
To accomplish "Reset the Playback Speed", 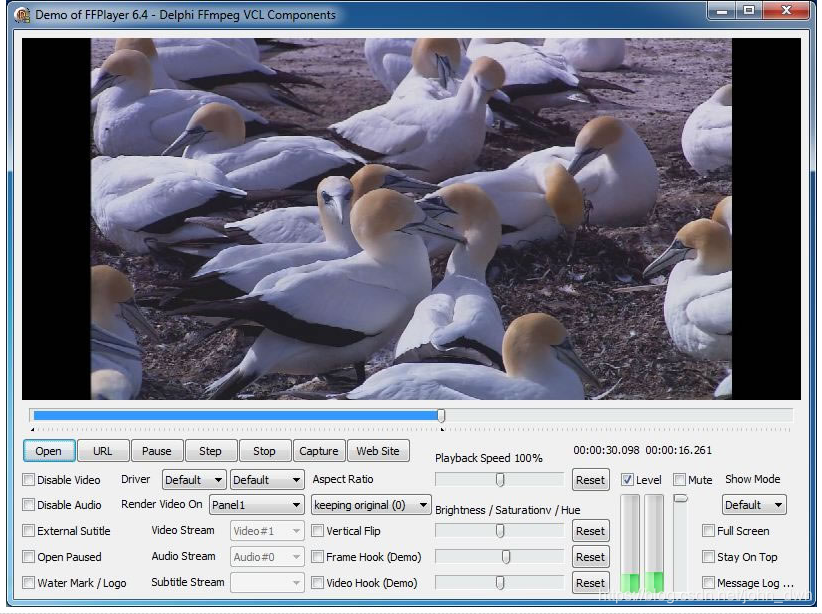I will (x=590, y=479).
